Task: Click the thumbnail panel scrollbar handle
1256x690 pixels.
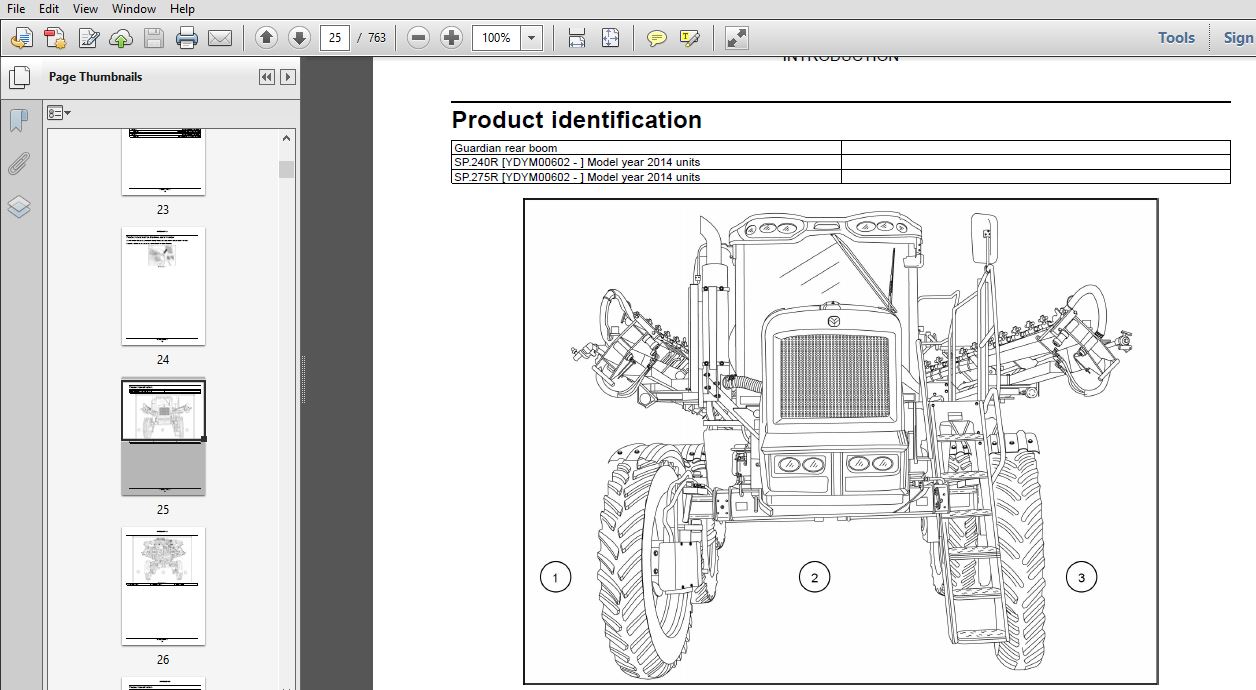Action: pyautogui.click(x=287, y=168)
